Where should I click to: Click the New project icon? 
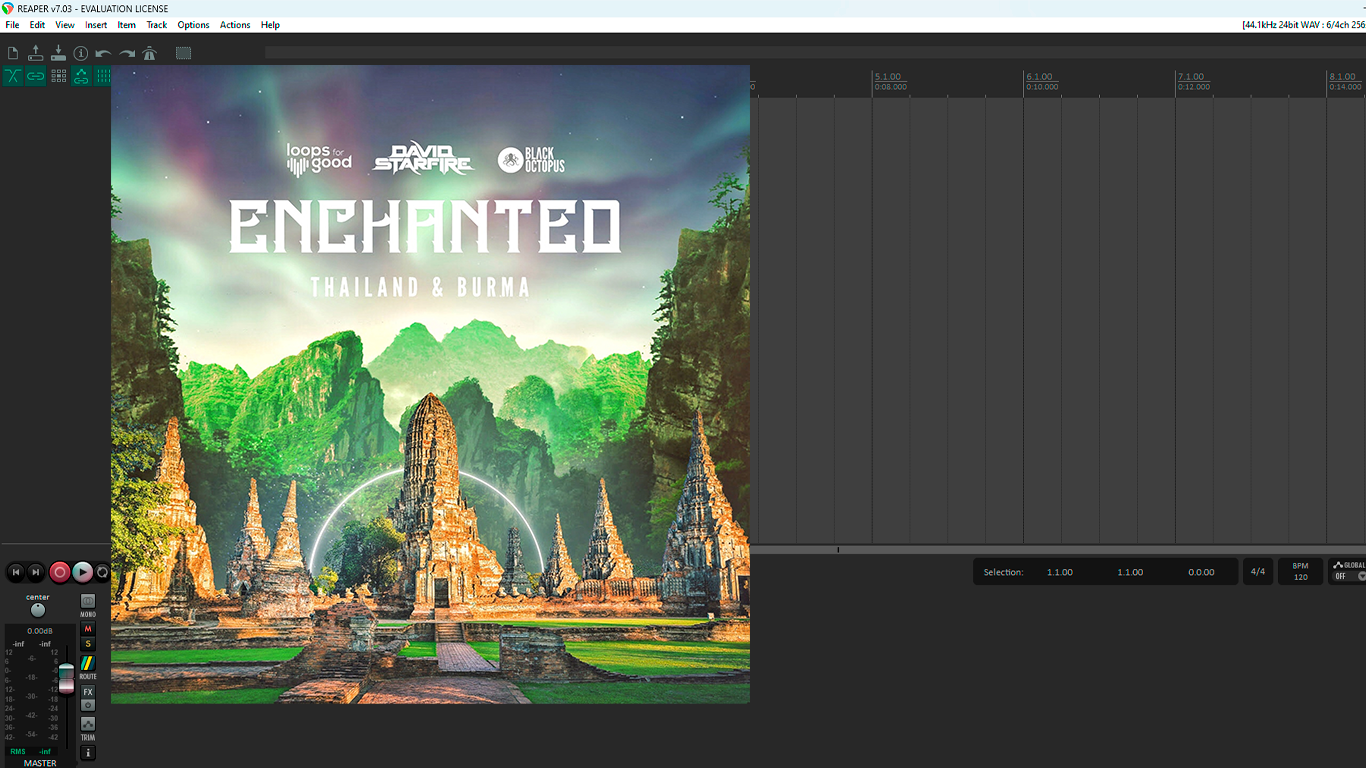click(x=13, y=54)
